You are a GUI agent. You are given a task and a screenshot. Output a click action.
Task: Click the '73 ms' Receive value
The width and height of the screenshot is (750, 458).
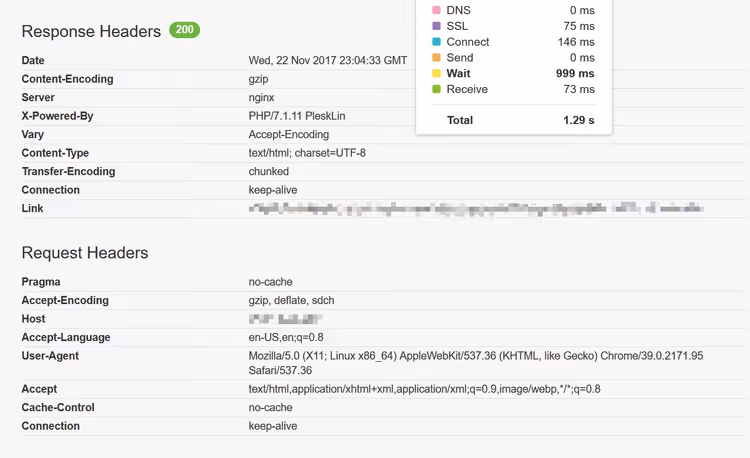point(579,89)
